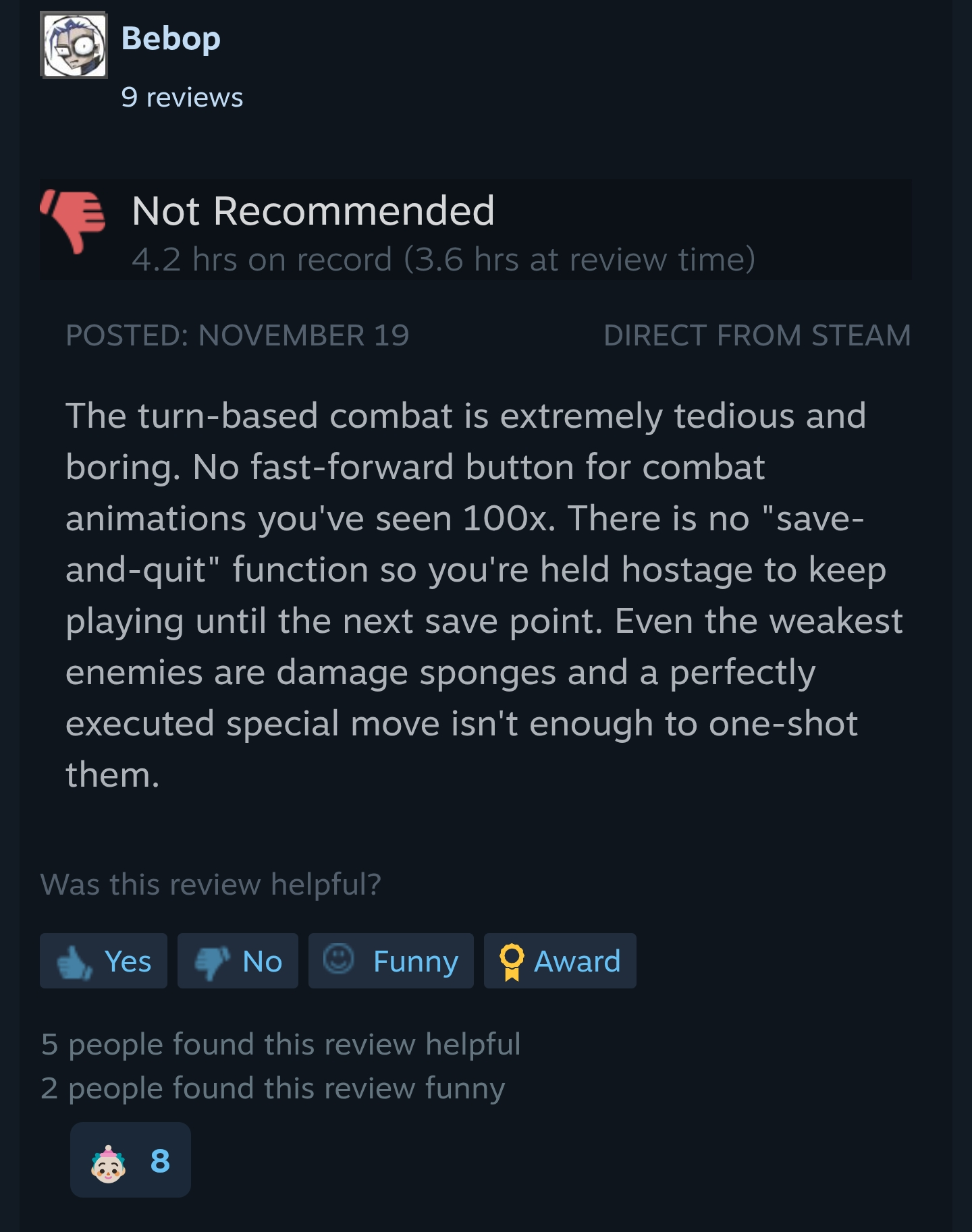Click the hours on record playtime text
The image size is (972, 1232).
(443, 260)
